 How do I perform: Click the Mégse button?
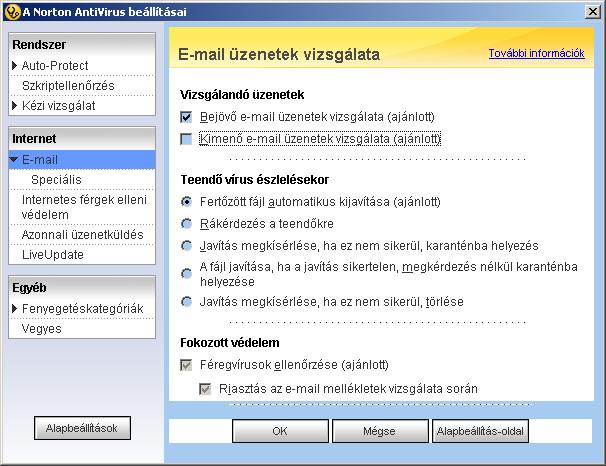click(x=380, y=431)
